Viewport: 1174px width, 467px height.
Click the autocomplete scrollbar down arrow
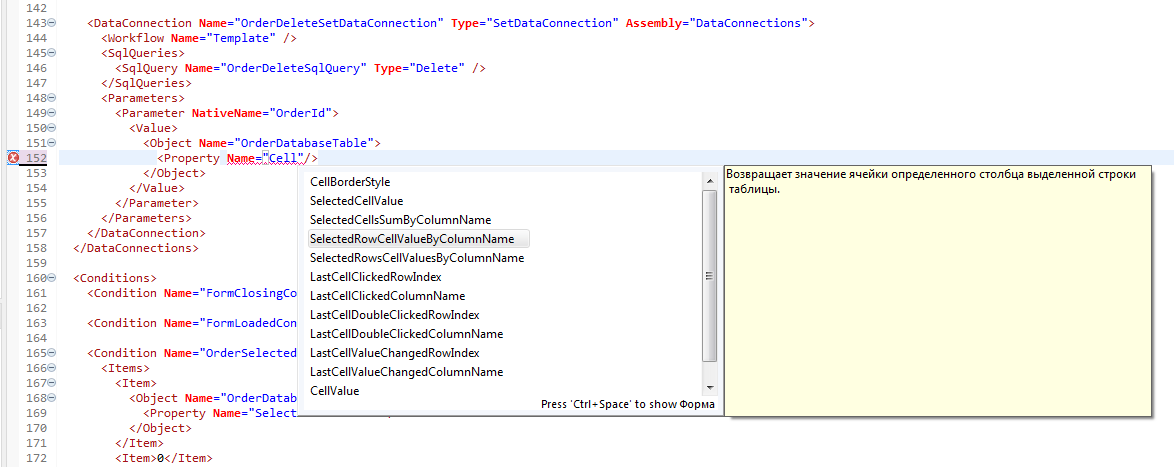coord(710,387)
